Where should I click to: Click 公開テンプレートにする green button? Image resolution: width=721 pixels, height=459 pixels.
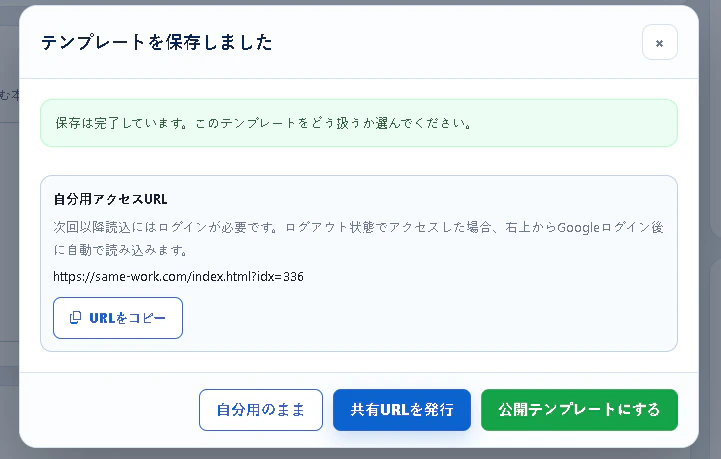[579, 410]
